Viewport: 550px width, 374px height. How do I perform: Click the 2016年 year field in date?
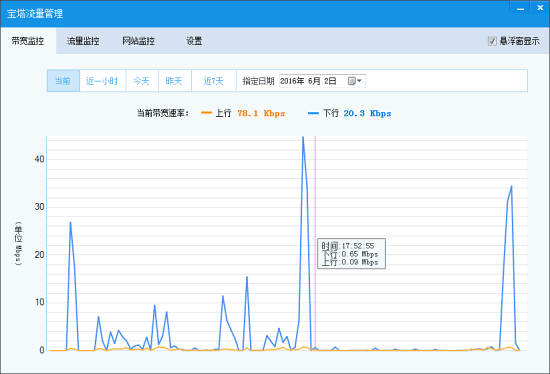pyautogui.click(x=292, y=81)
